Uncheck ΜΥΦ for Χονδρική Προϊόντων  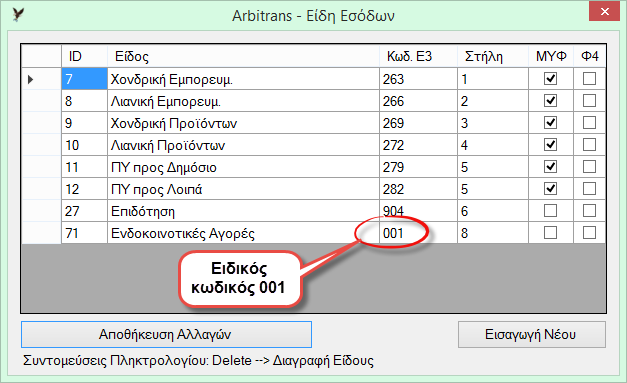coord(550,123)
